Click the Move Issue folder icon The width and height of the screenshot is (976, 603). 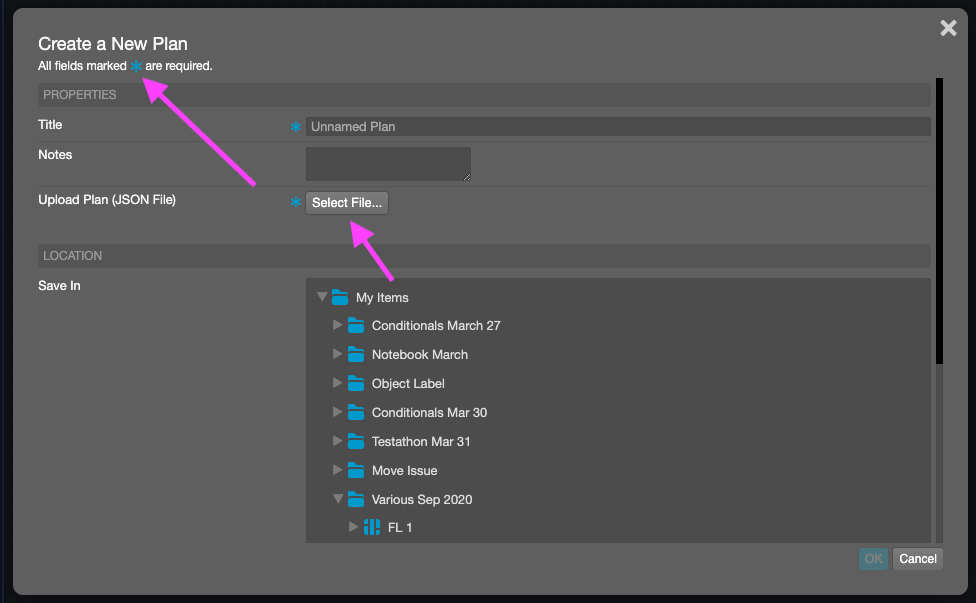(x=357, y=470)
